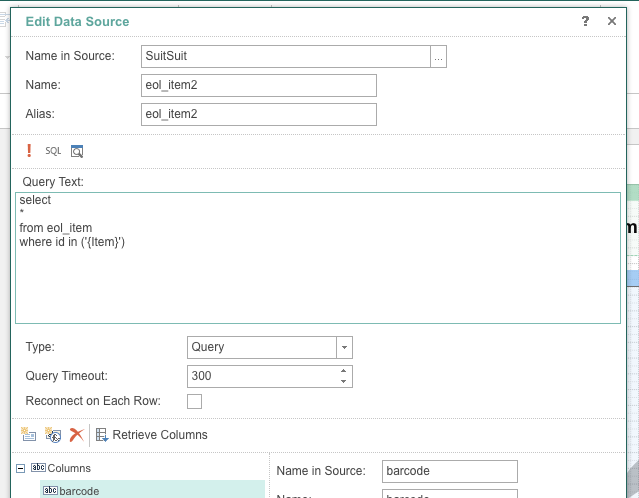Click the help question mark icon

585,21
